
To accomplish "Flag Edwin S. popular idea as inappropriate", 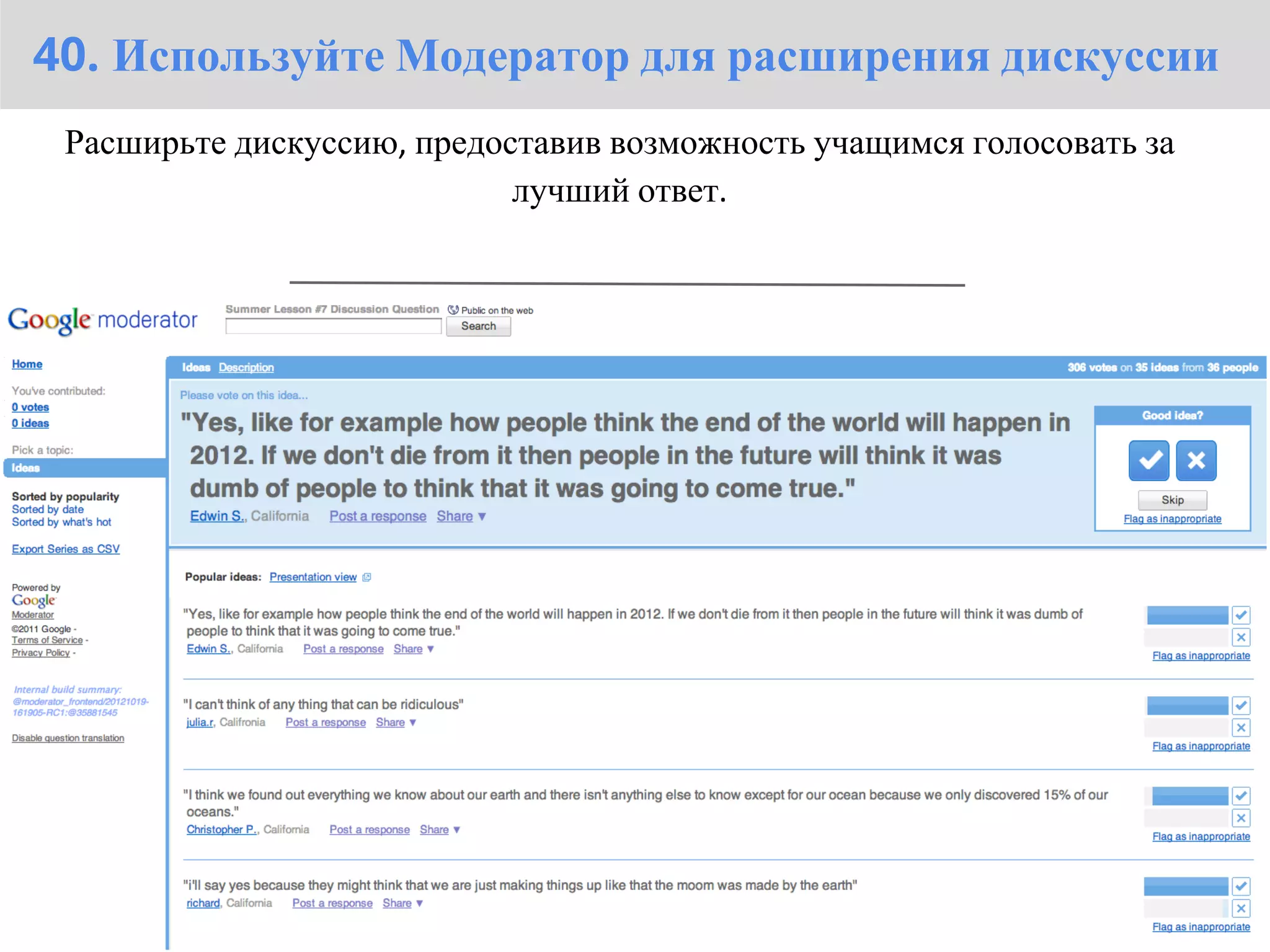I will (x=1201, y=656).
